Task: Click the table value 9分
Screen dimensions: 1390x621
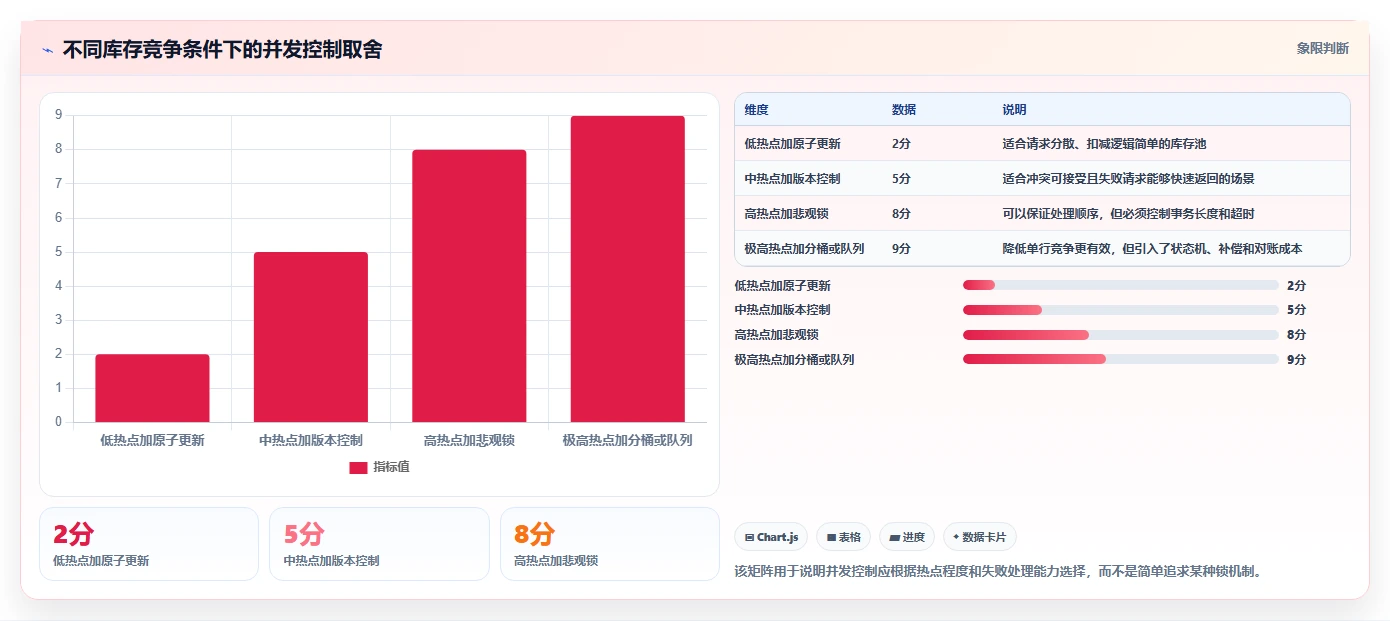Action: click(901, 249)
